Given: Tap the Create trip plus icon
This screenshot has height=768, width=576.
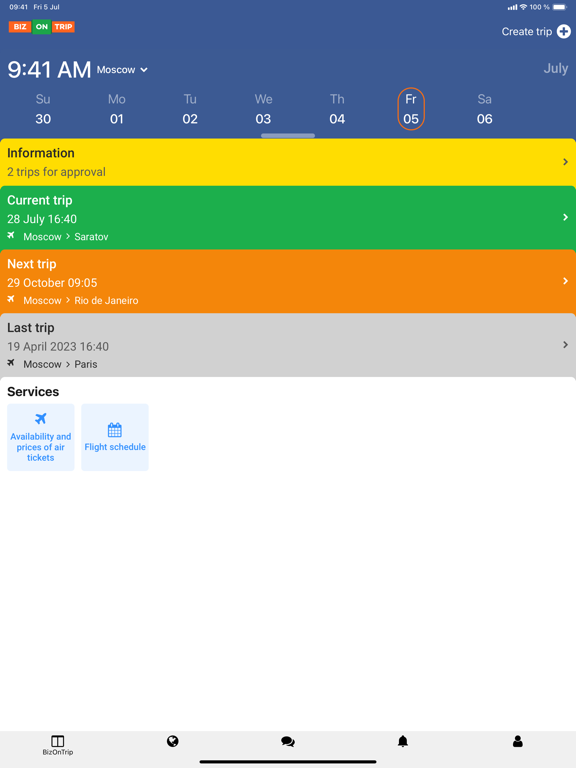Looking at the screenshot, I should coord(564,31).
